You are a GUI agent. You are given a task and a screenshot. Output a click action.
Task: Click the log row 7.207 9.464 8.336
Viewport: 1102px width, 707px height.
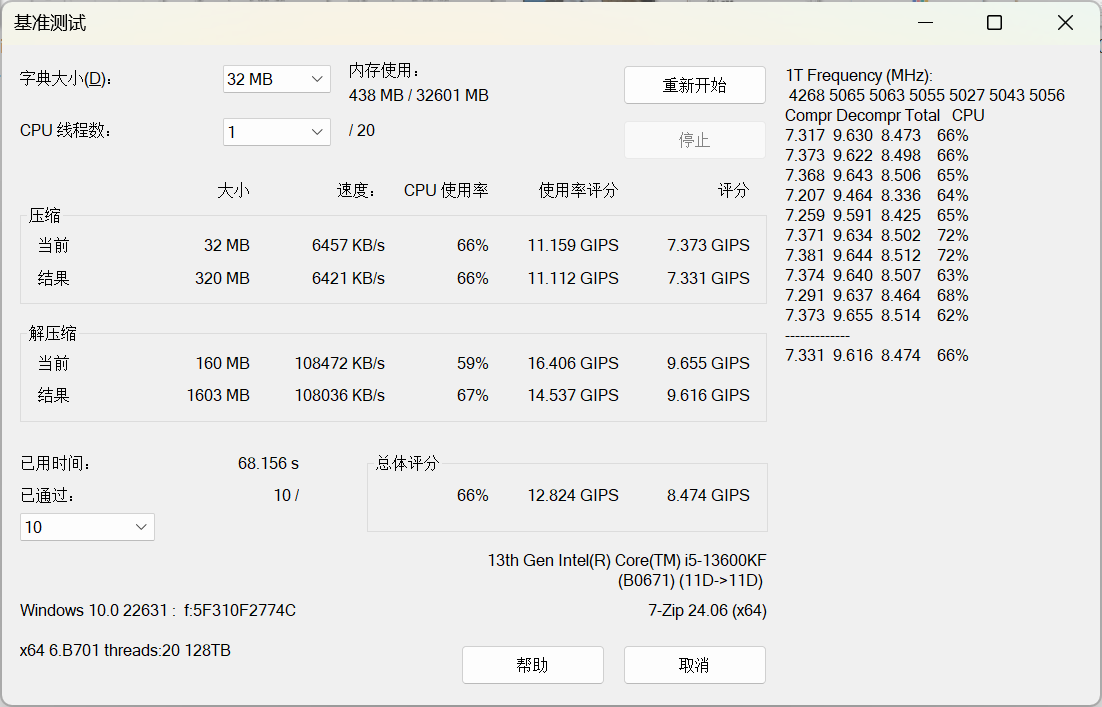click(x=876, y=195)
